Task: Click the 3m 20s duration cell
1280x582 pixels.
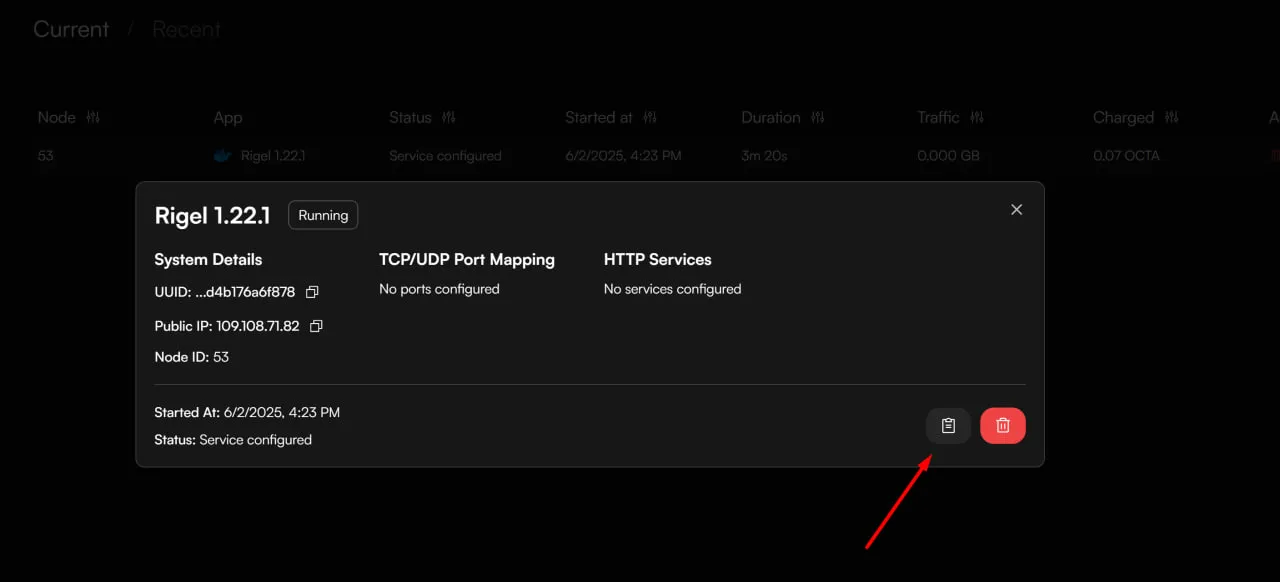Action: pyautogui.click(x=765, y=156)
